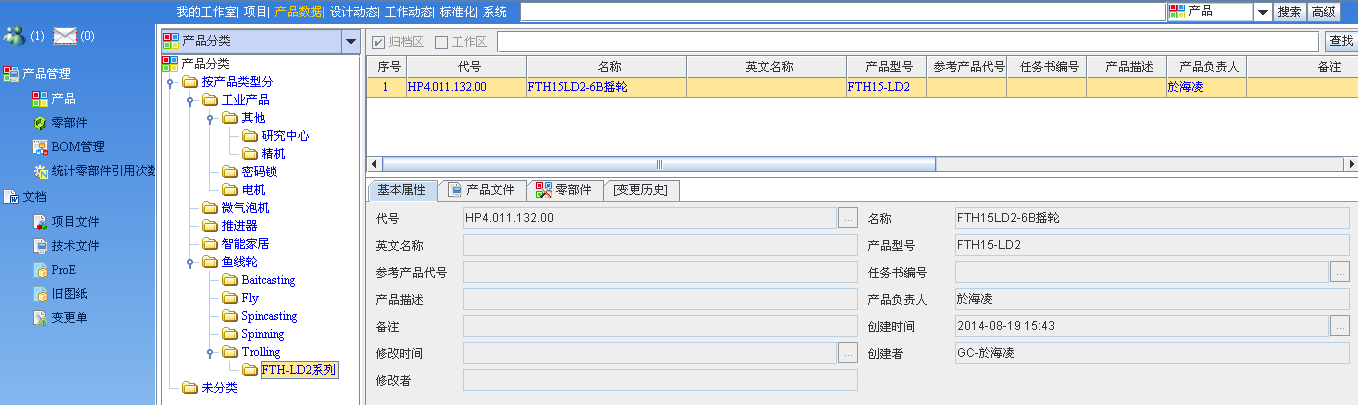The width and height of the screenshot is (1358, 405).
Task: Switch to the 零部件 tab
Action: [565, 190]
